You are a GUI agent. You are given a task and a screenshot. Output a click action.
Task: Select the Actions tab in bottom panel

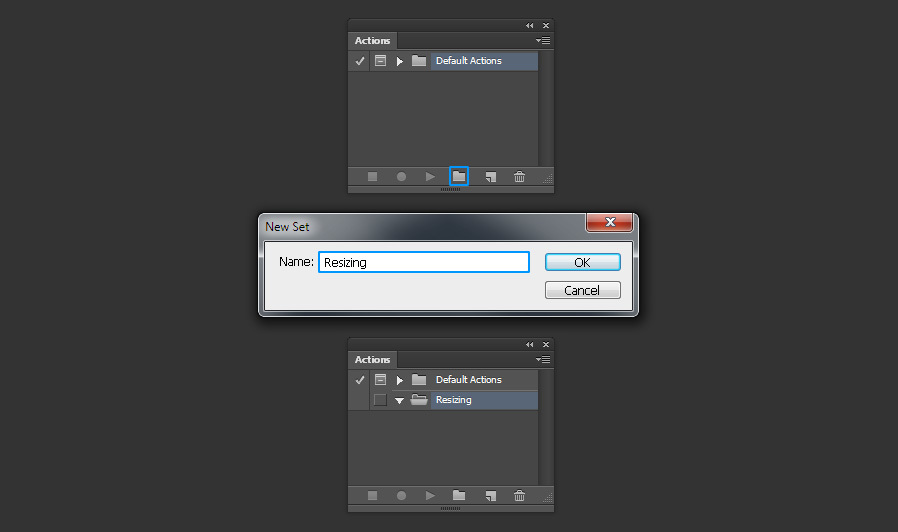[372, 360]
